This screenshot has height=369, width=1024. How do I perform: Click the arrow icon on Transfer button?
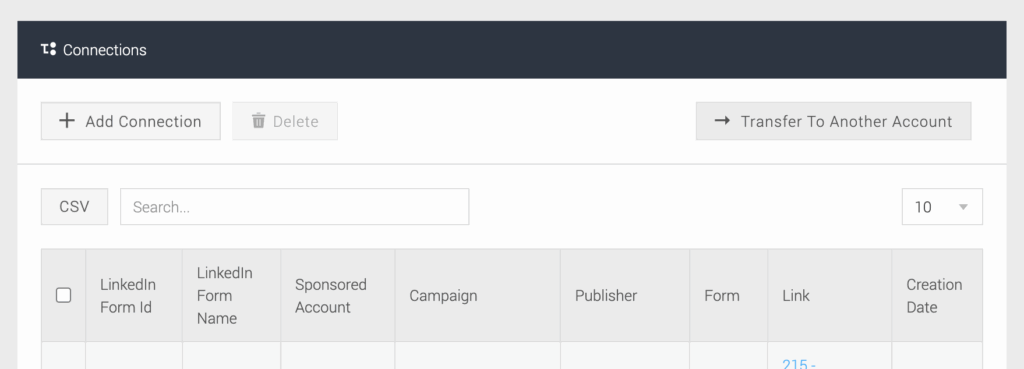coord(722,121)
